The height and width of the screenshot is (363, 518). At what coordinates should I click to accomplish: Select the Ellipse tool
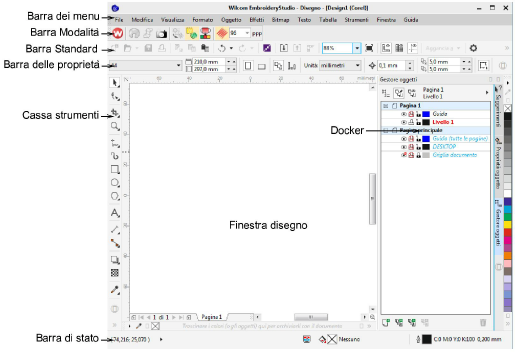(115, 183)
